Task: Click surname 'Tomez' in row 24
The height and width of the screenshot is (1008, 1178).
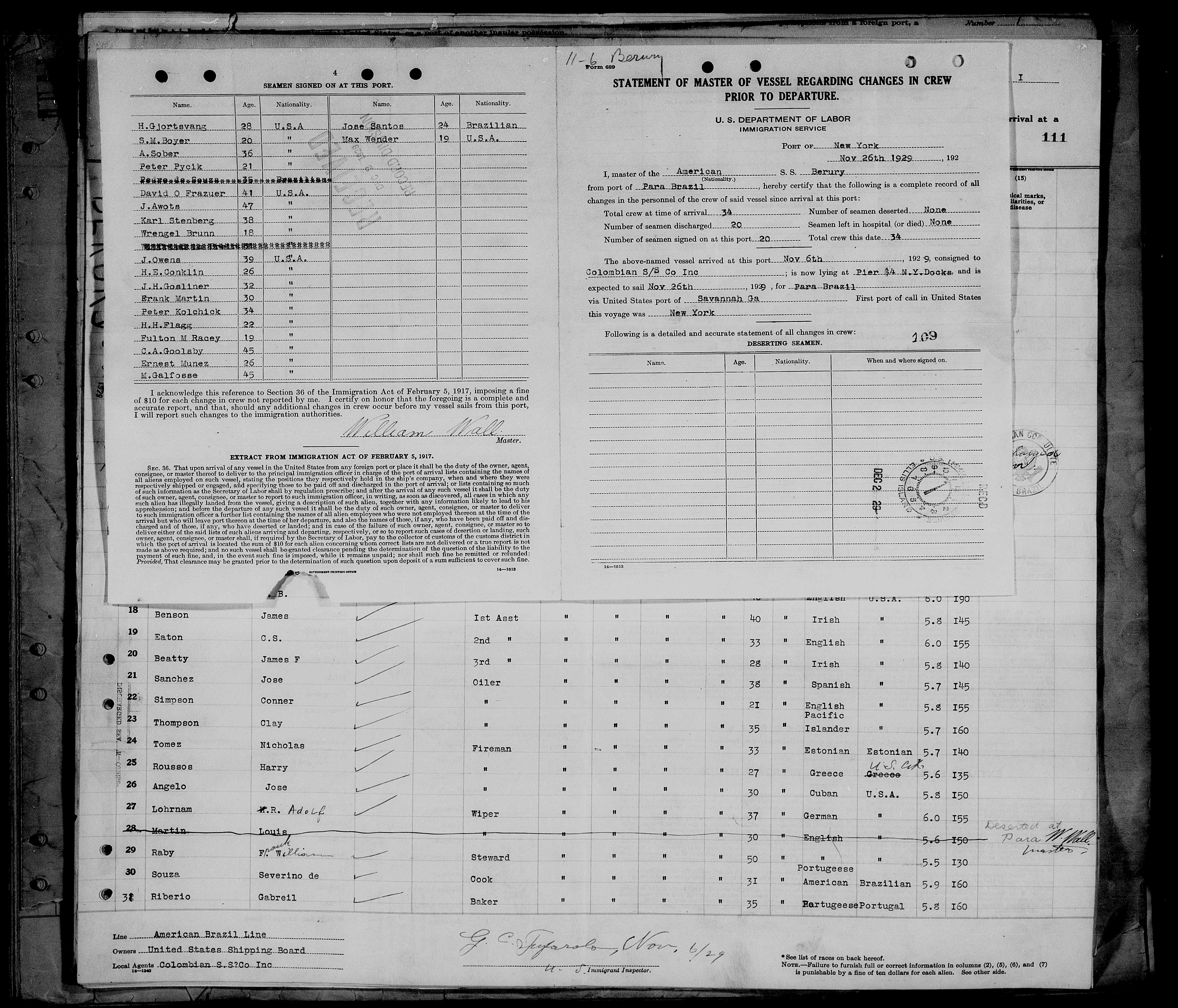Action: (167, 745)
